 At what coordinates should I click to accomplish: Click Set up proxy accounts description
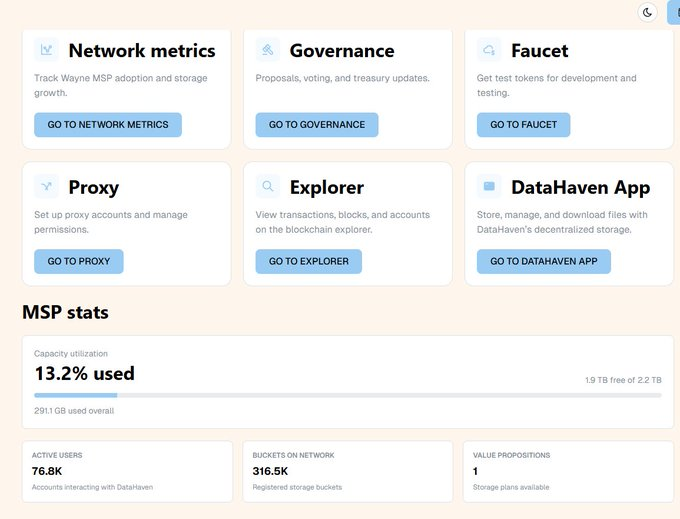[x=111, y=222]
